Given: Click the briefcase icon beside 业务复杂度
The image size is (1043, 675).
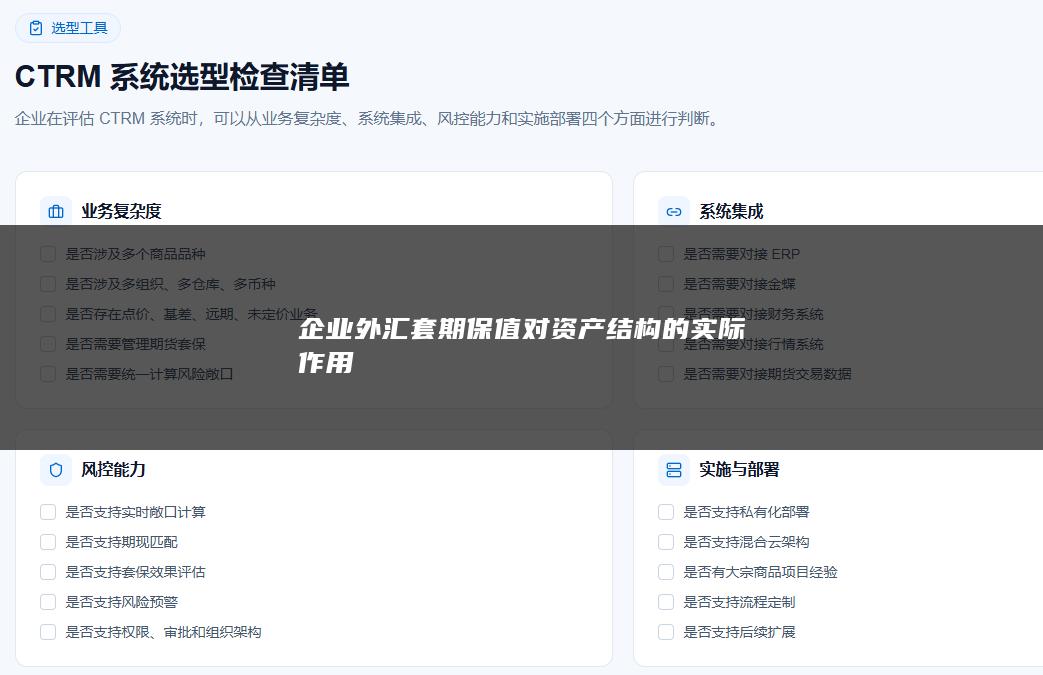Looking at the screenshot, I should [56, 211].
